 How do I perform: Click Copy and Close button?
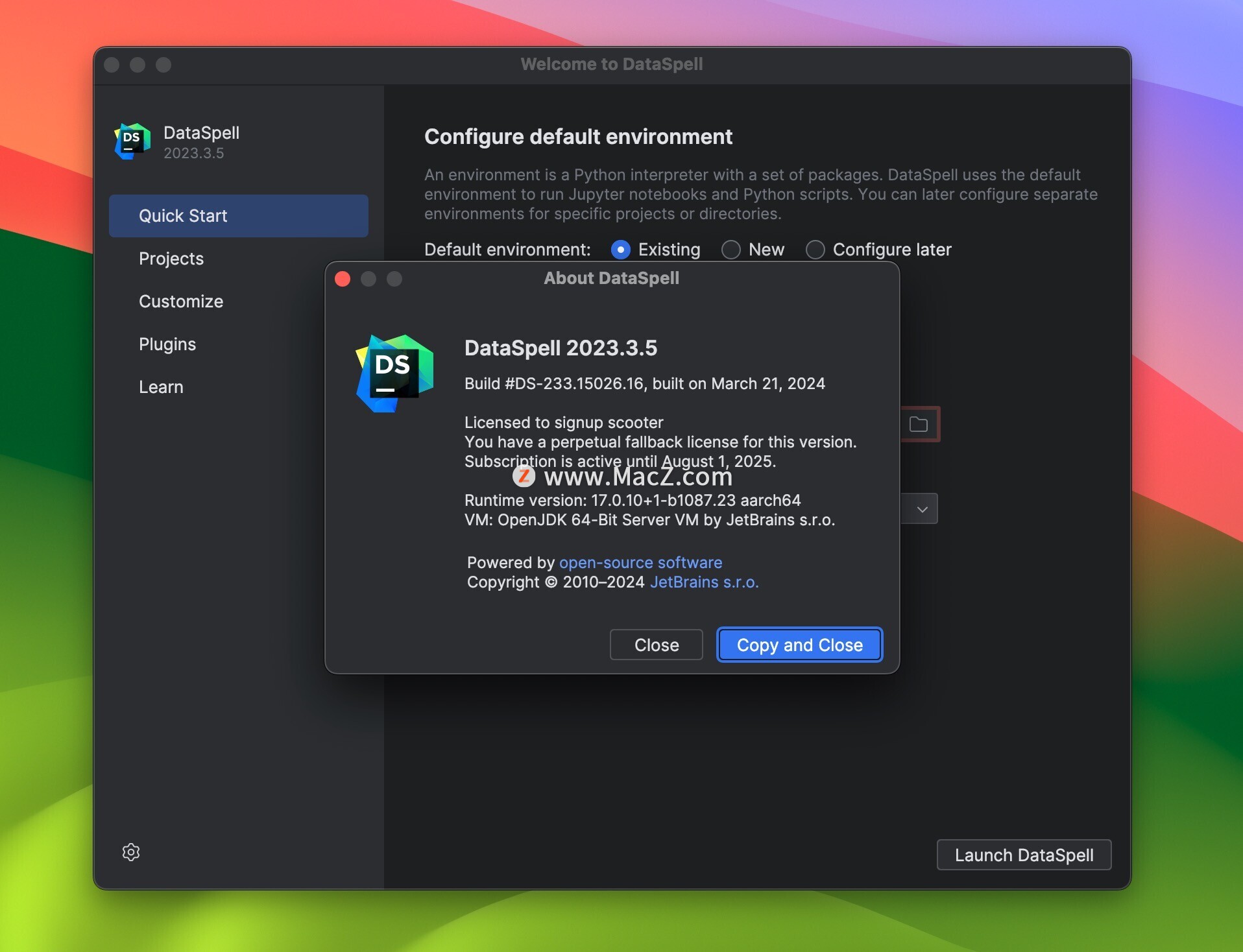(799, 645)
